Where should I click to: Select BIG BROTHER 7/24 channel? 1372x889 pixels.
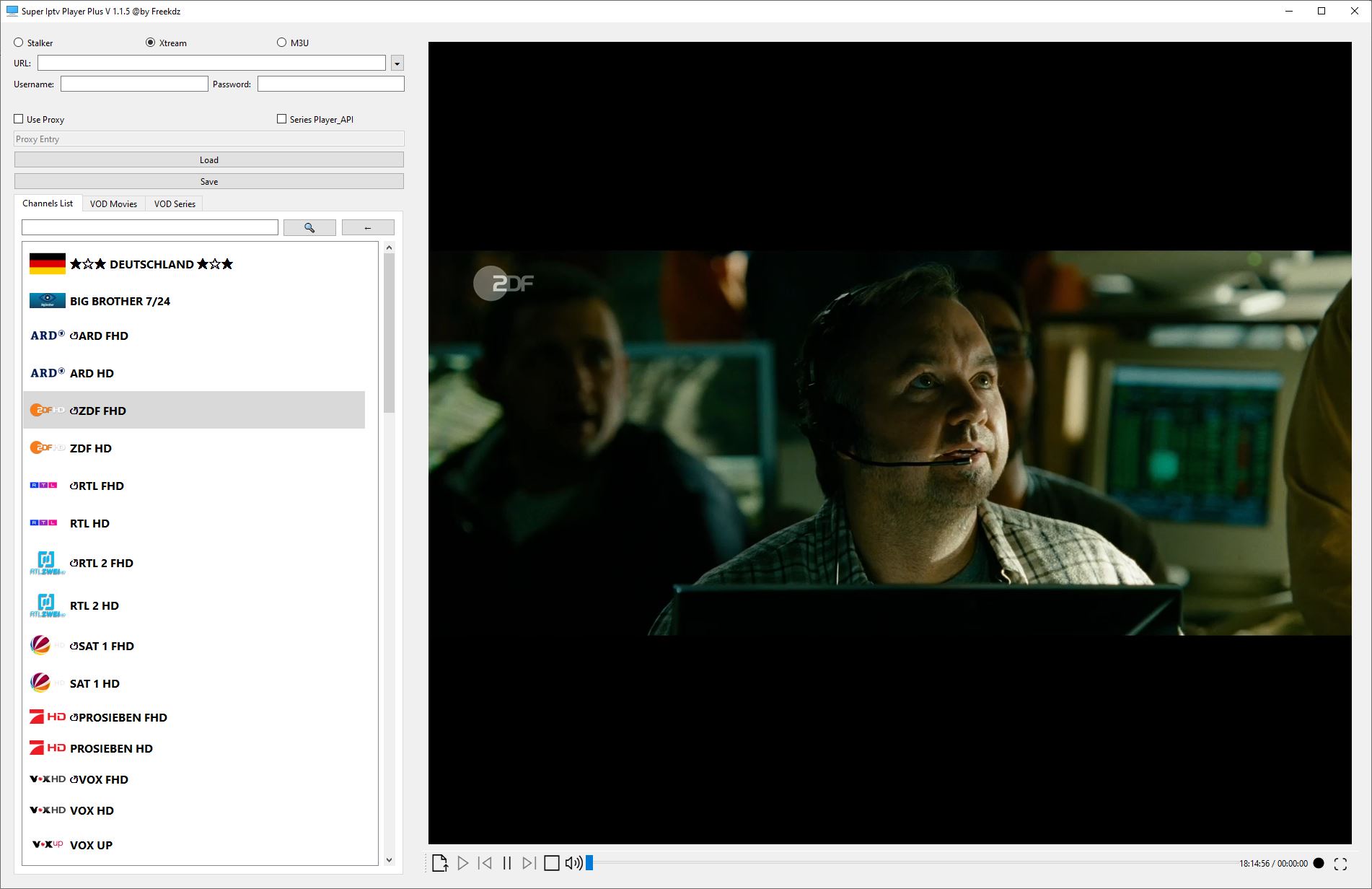point(194,301)
